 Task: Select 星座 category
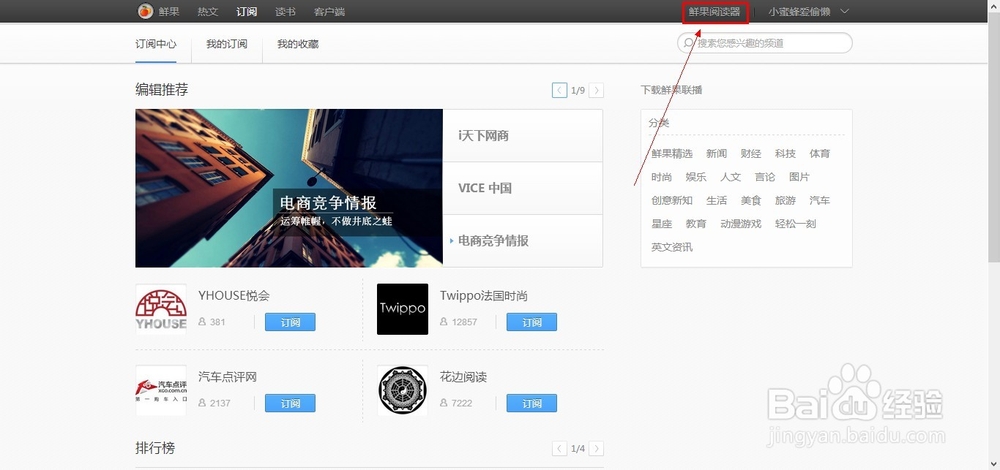661,224
